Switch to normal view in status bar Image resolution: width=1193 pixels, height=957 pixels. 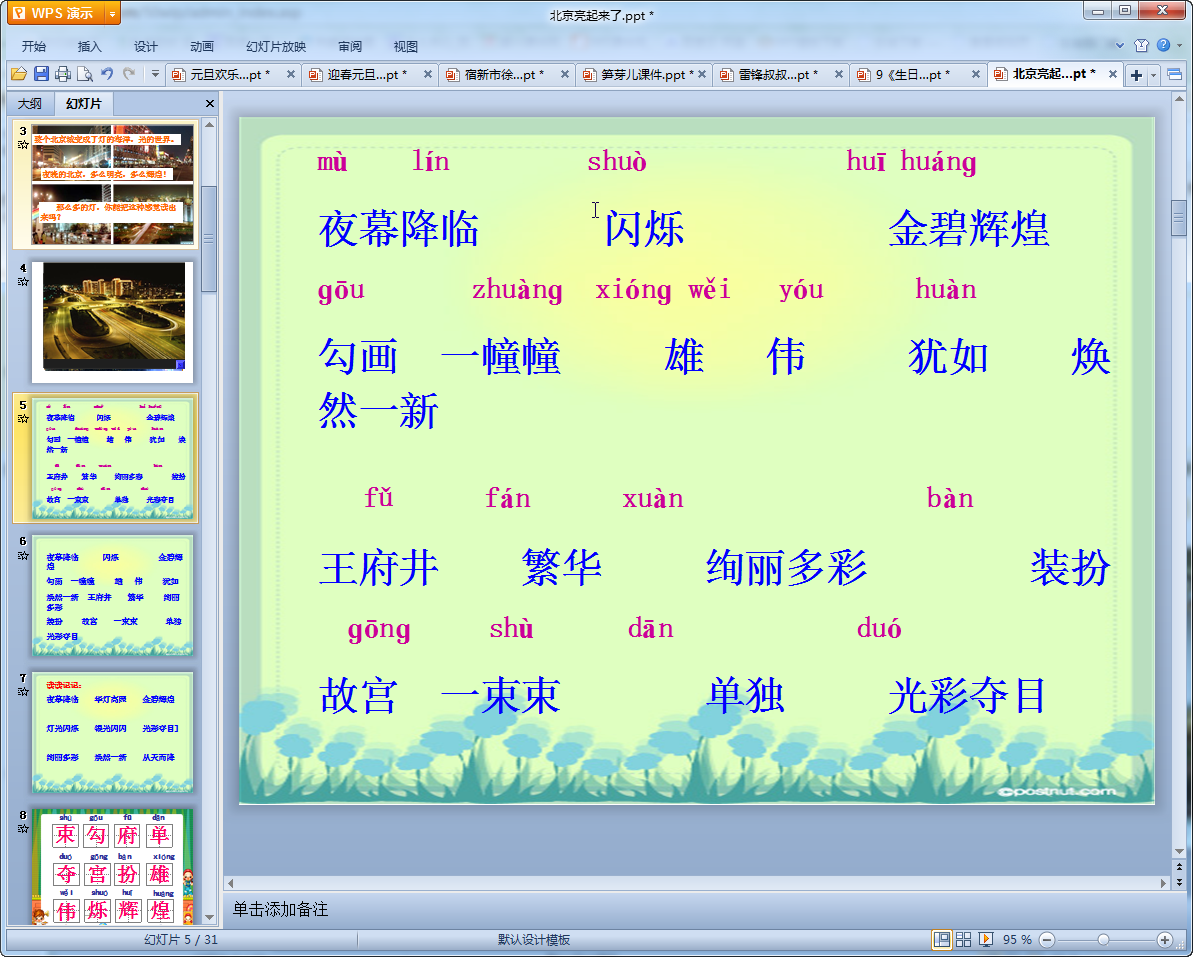point(941,940)
